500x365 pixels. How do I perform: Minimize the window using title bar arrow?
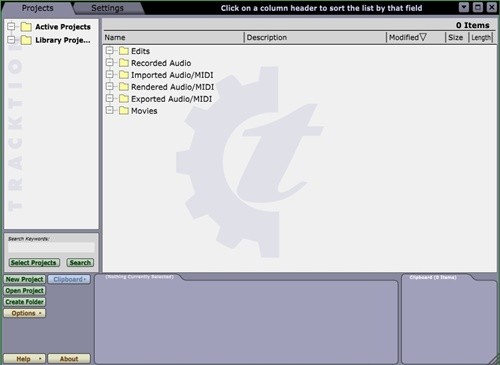pos(464,7)
